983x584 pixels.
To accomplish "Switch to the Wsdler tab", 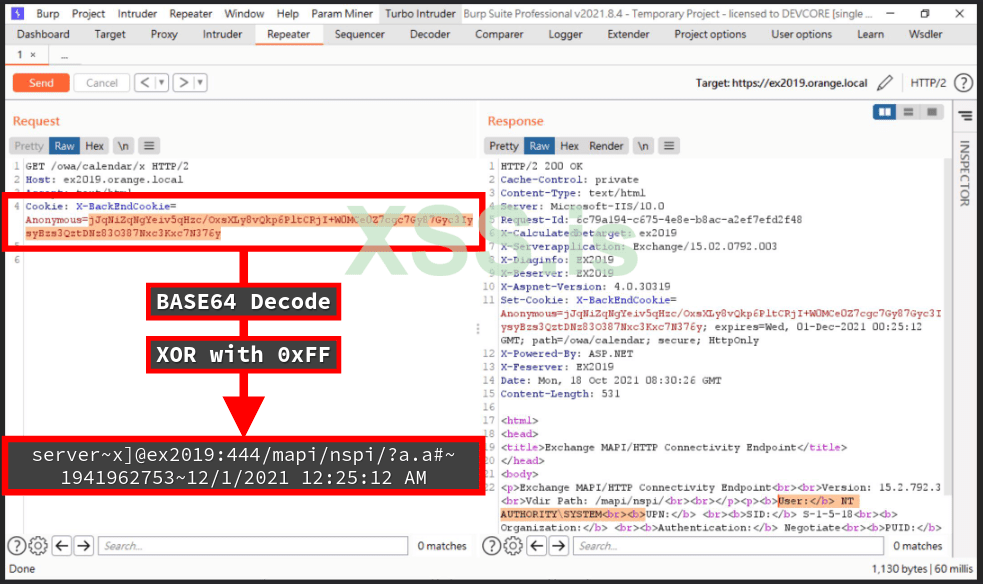I will click(x=925, y=34).
